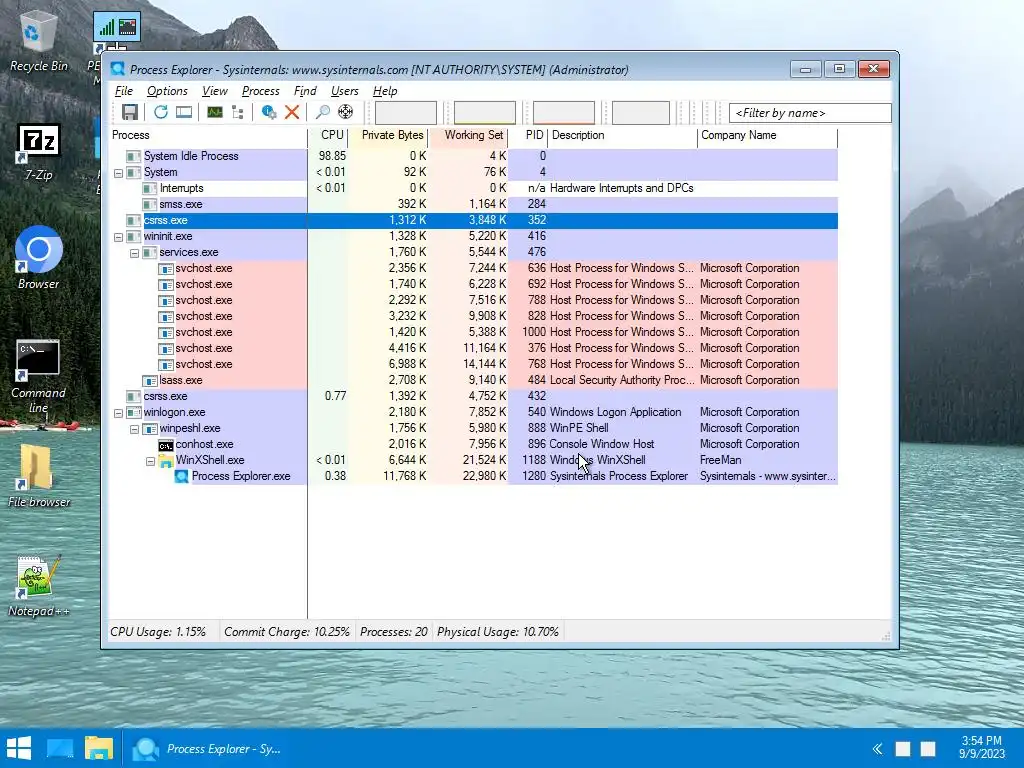Click the third toolbar mini graph
The width and height of the screenshot is (1024, 768).
point(564,112)
